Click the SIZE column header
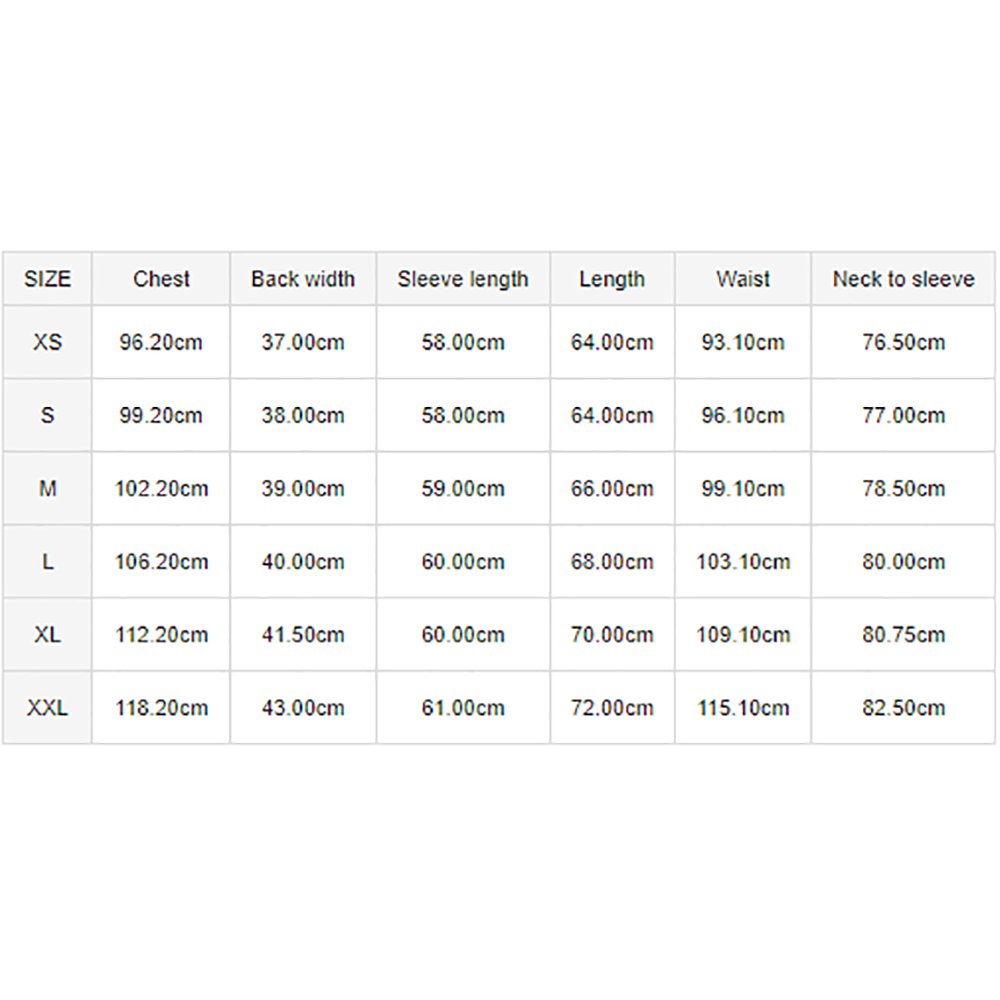 (x=47, y=279)
